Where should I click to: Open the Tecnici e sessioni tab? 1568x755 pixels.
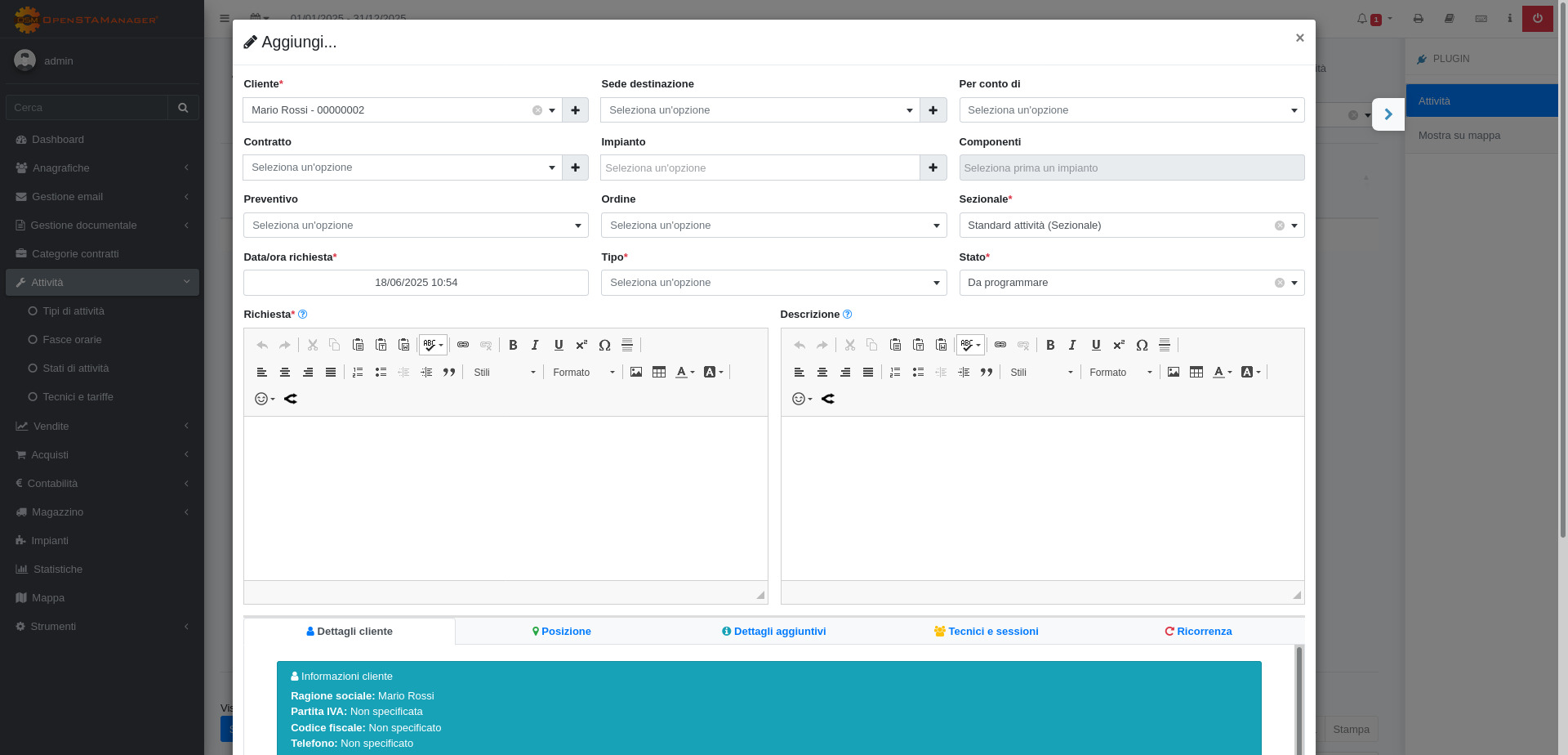coord(986,631)
